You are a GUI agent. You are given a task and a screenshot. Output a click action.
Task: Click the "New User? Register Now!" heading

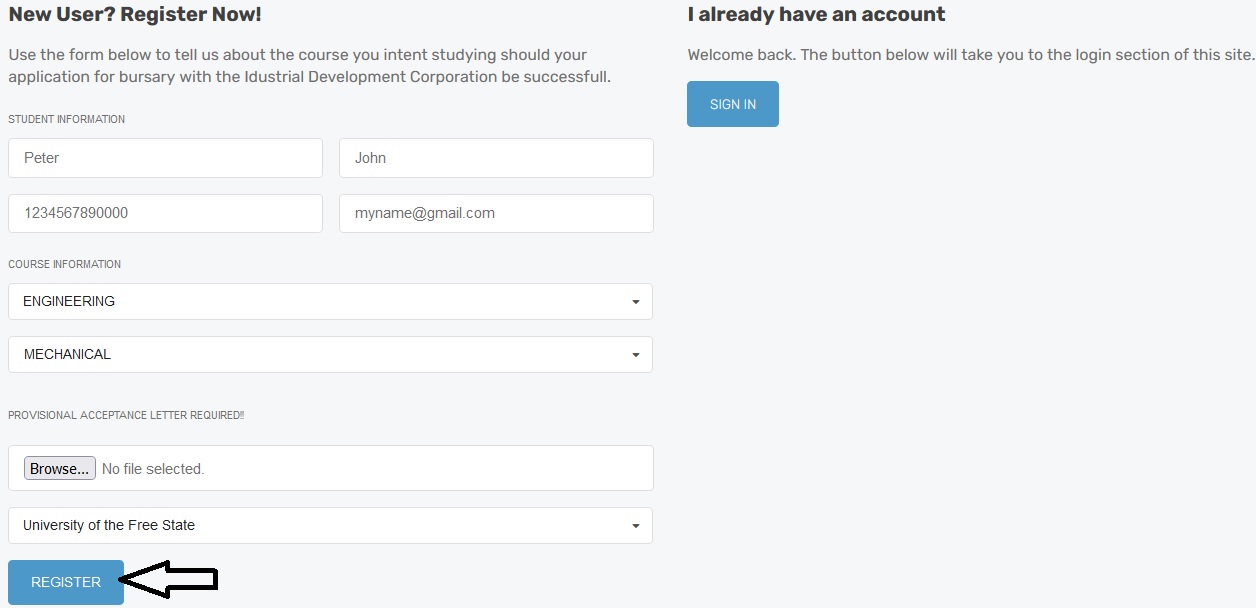tap(135, 15)
